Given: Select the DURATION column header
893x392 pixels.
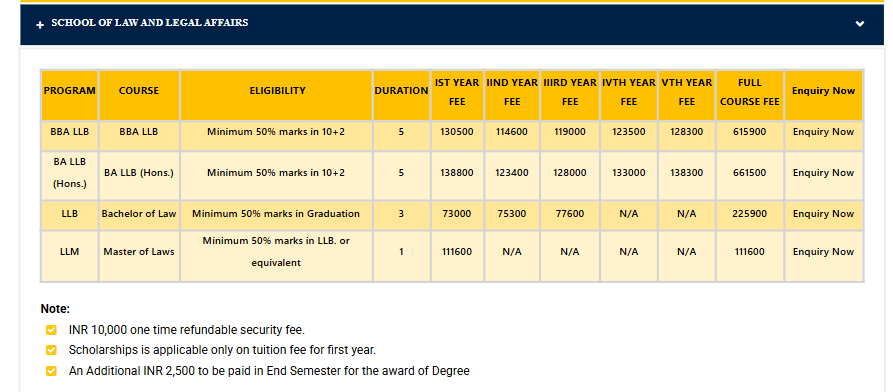Looking at the screenshot, I should pyautogui.click(x=401, y=91).
